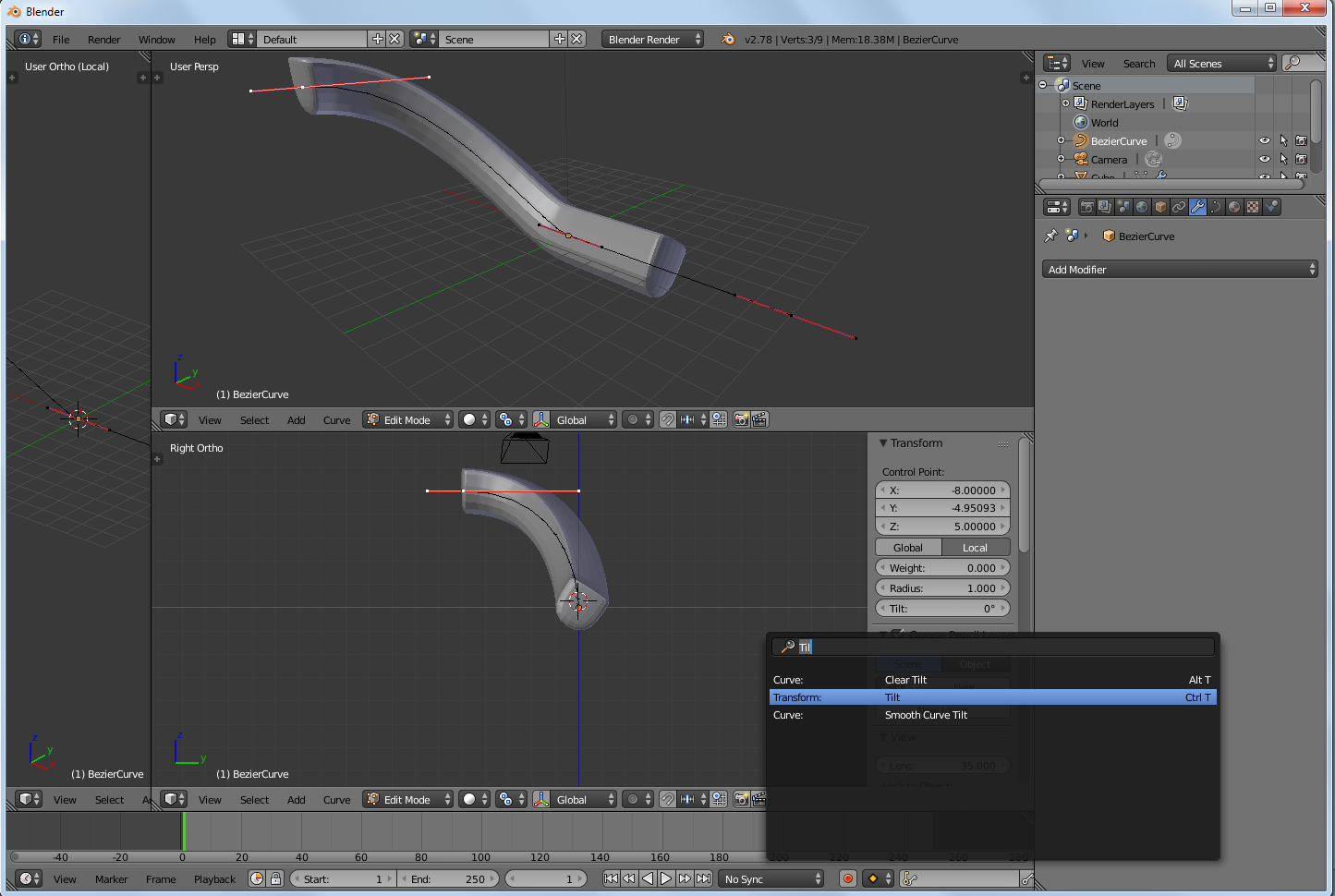
Task: Open the Texture checkerboard properties tab
Action: pyautogui.click(x=1253, y=207)
